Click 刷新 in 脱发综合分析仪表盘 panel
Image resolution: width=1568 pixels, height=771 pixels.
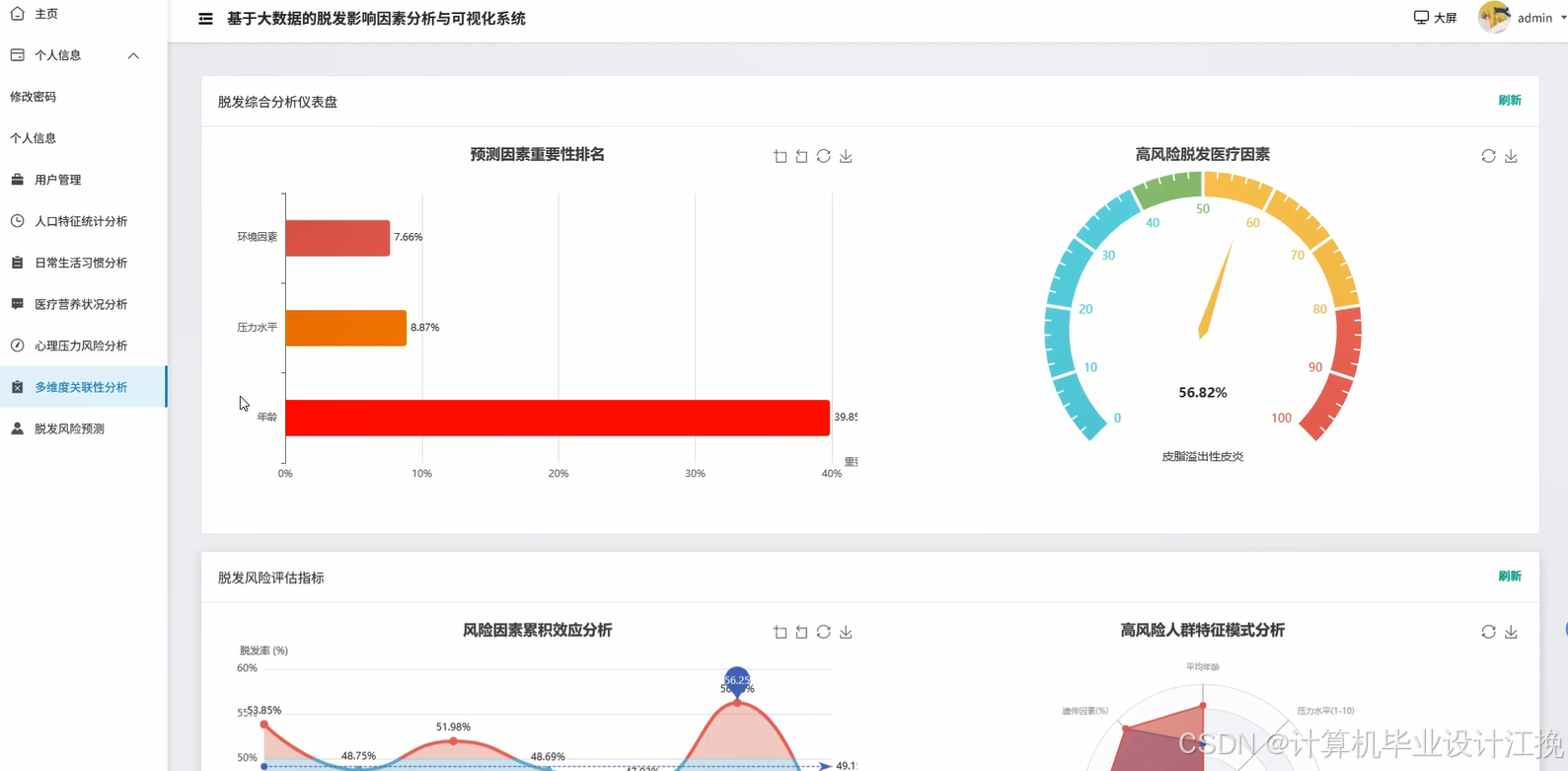tap(1509, 101)
